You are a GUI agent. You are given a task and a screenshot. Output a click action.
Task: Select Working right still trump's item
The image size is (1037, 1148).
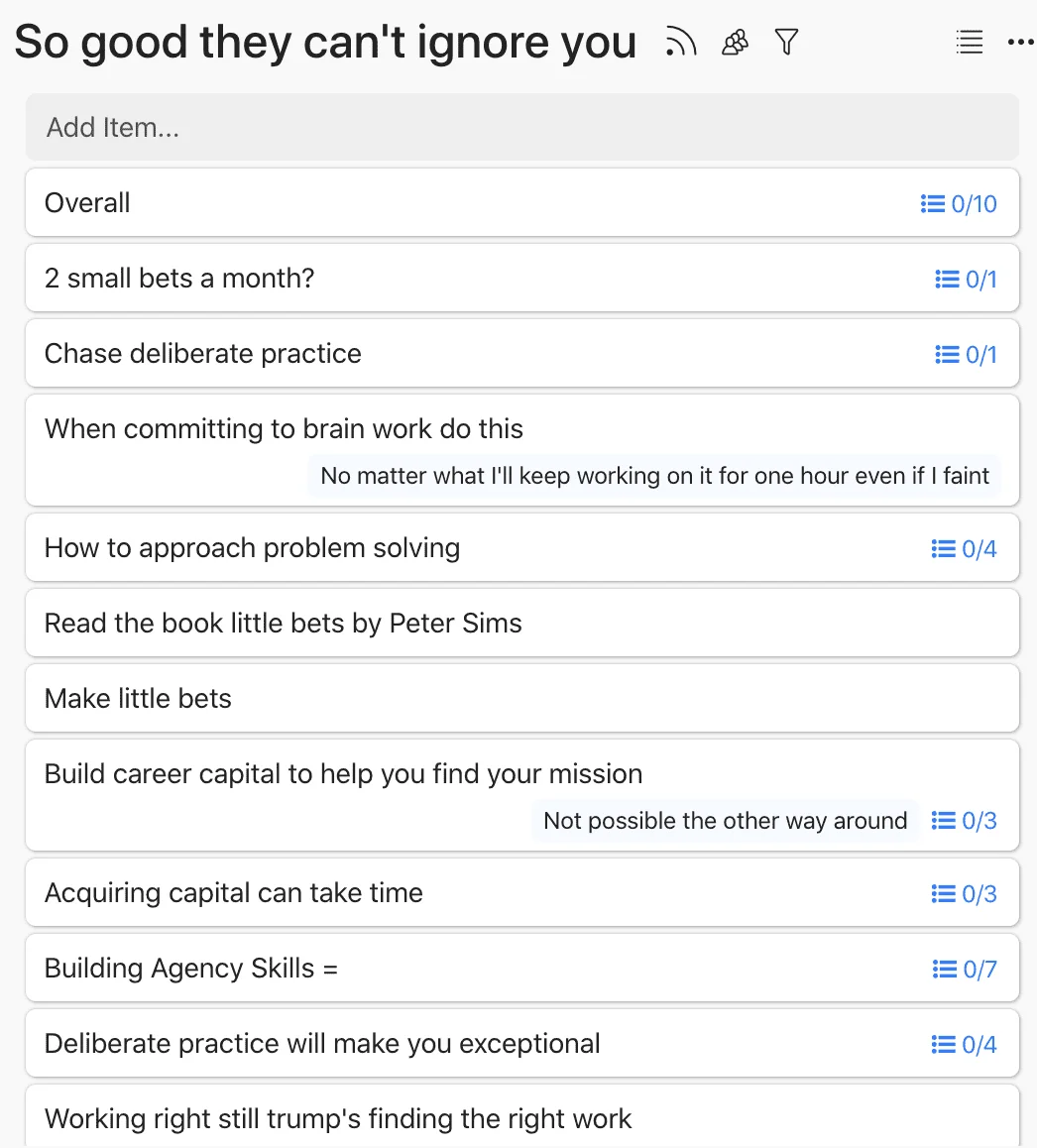522,1116
